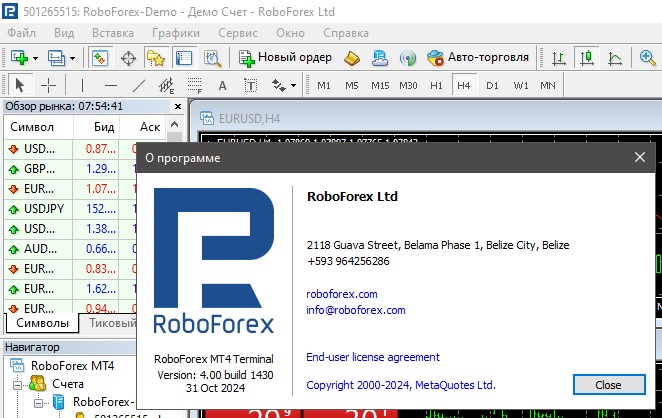Switch to line chart type icon
Screen dimensions: 662x418
[615, 58]
